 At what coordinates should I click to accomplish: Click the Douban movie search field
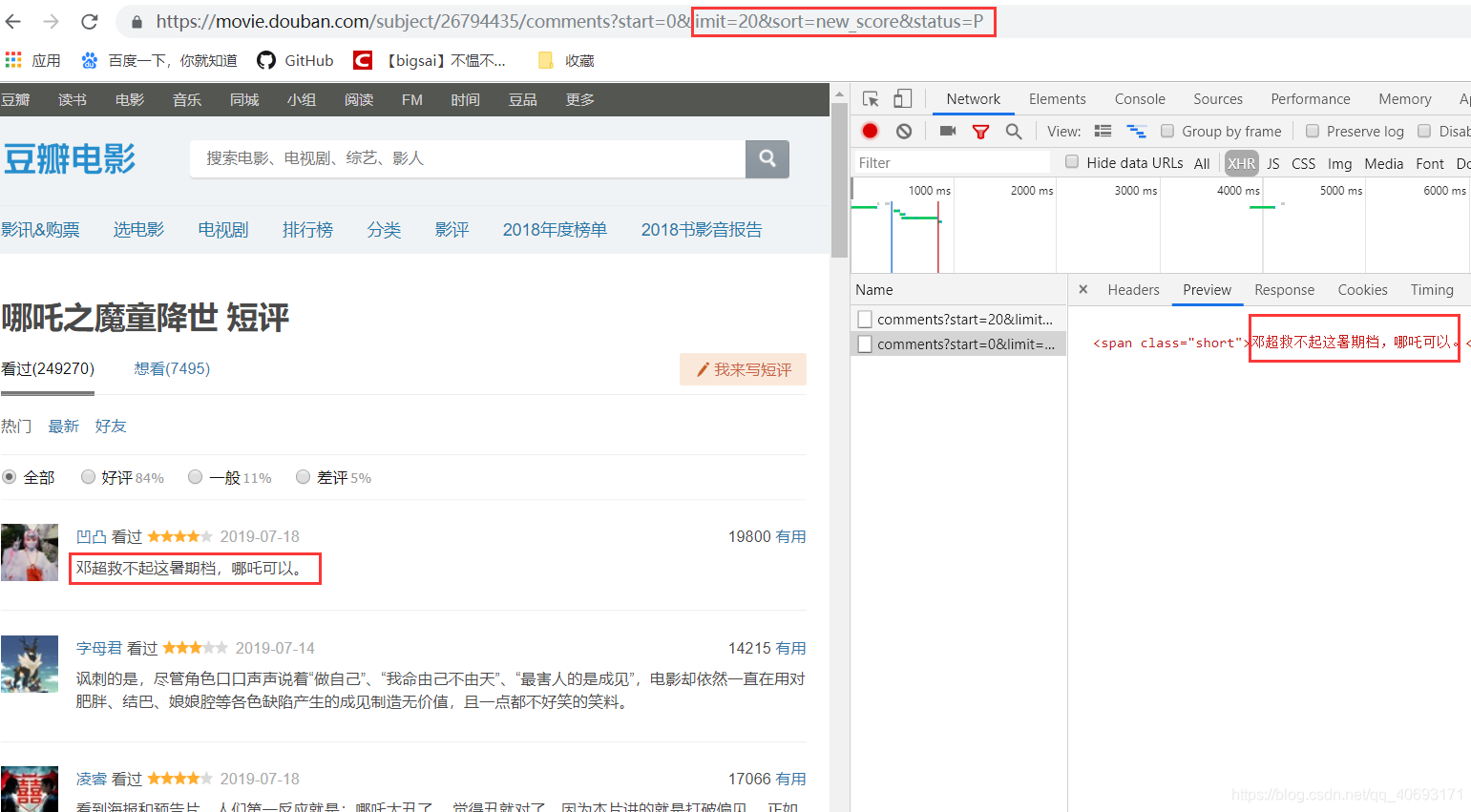[468, 158]
